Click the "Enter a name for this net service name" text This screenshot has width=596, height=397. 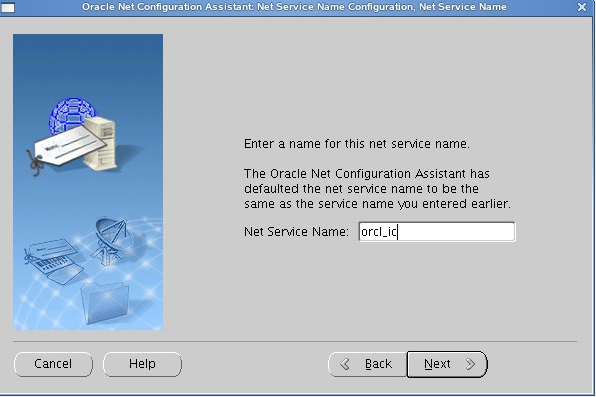pyautogui.click(x=357, y=144)
